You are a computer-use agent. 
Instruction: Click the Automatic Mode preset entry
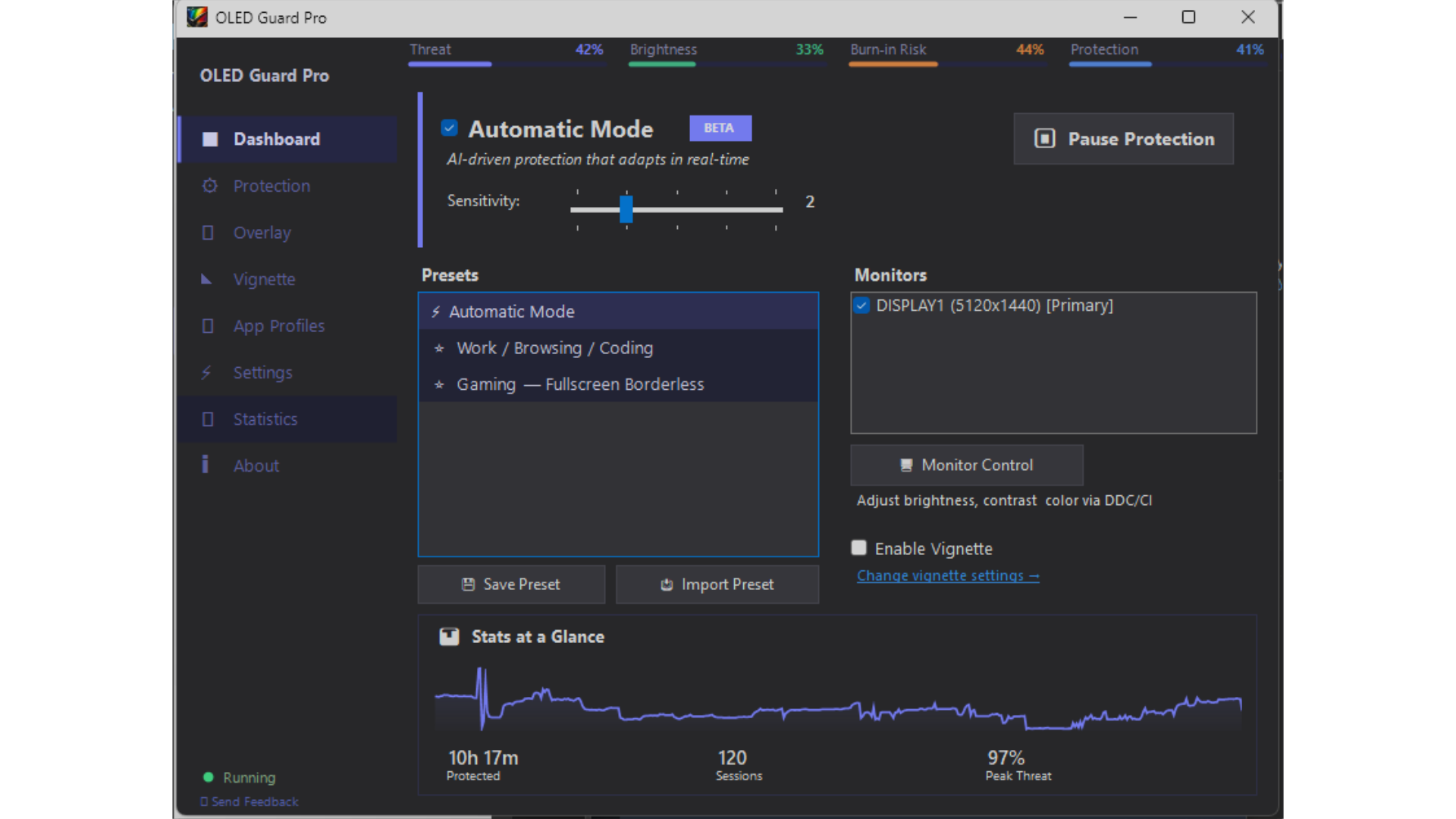click(512, 311)
